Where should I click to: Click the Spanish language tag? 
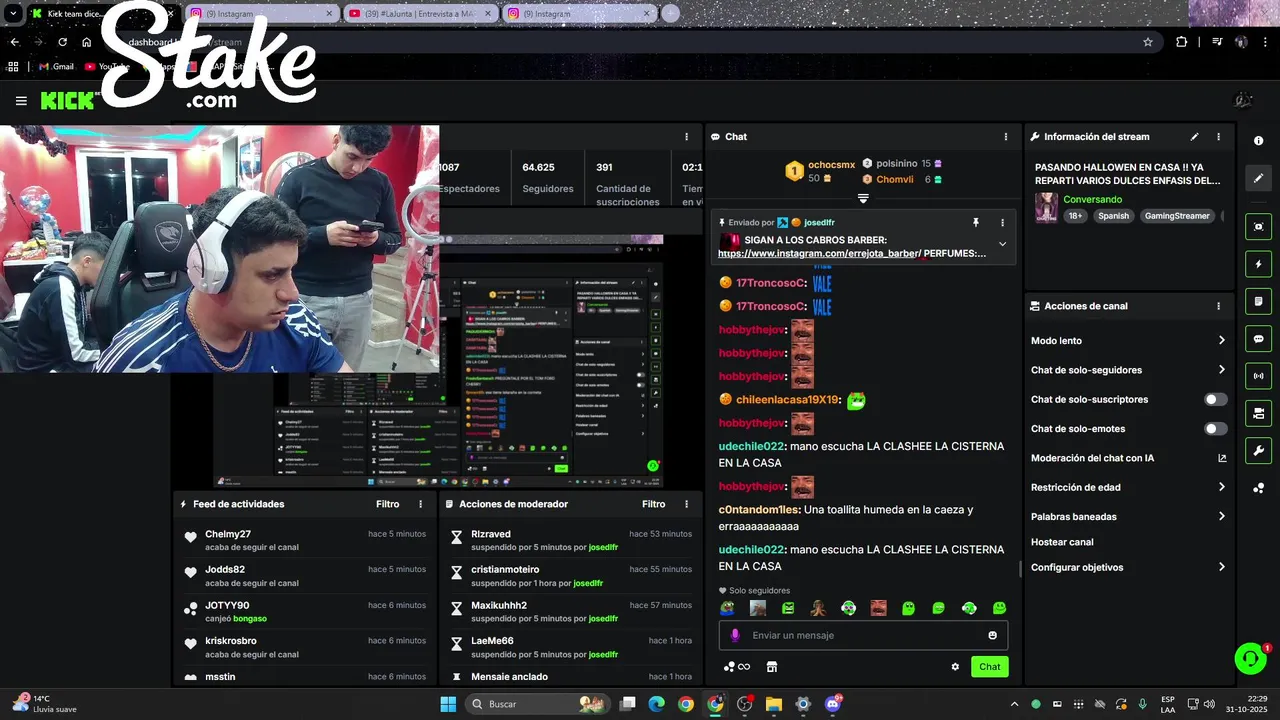click(1113, 216)
